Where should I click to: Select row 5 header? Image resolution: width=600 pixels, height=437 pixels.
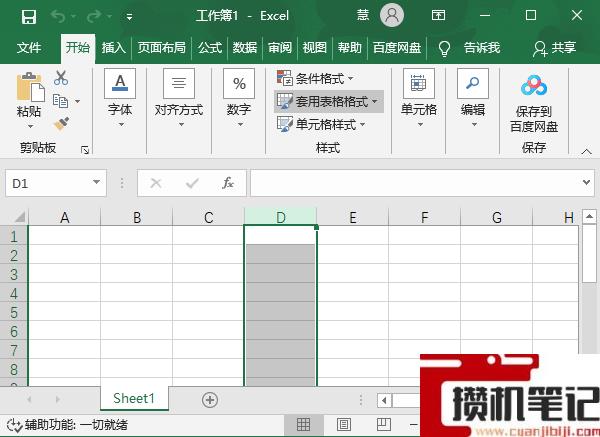[14, 312]
